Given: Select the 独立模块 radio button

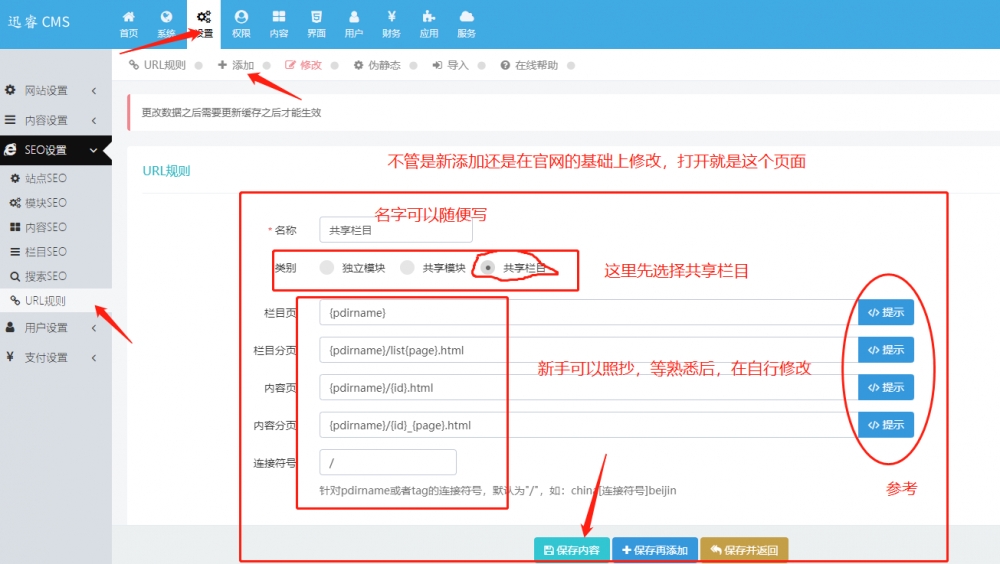Looking at the screenshot, I should 327,267.
